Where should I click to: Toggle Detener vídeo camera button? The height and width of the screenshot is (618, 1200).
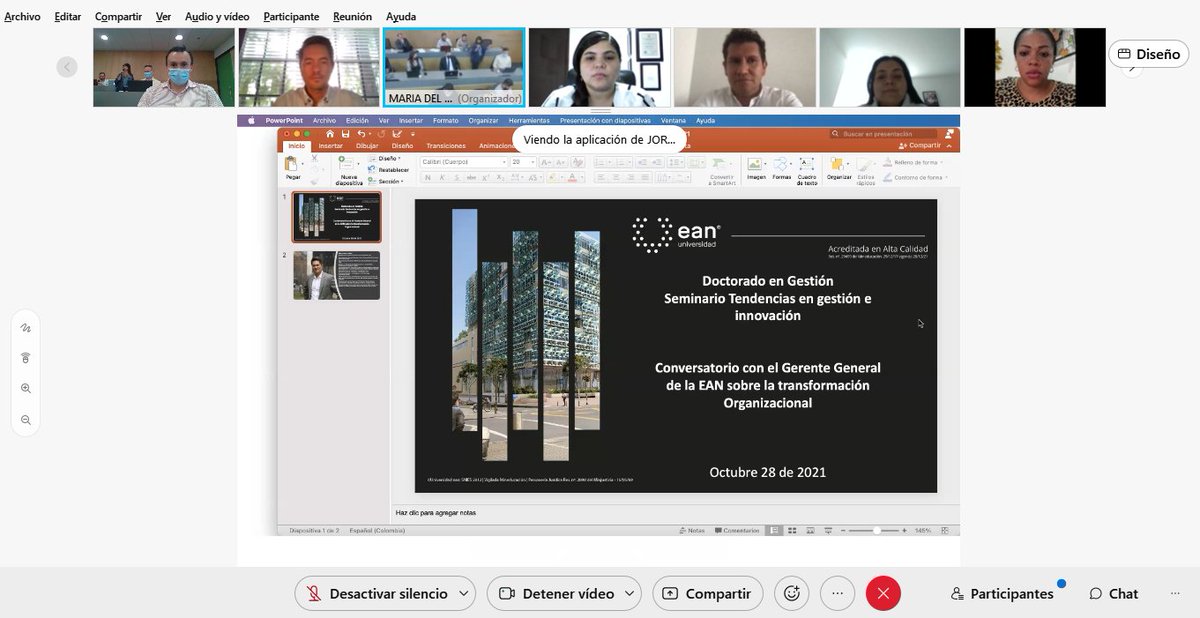pos(557,593)
